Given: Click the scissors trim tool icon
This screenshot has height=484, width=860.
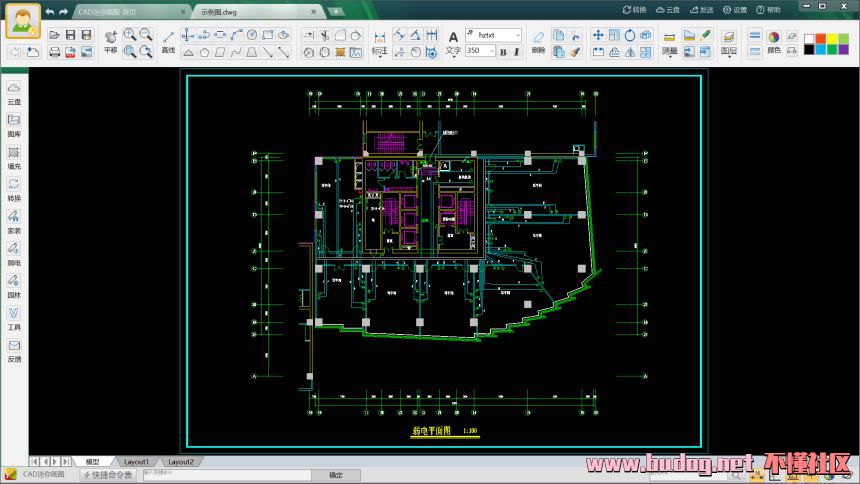Looking at the screenshot, I should point(323,35).
